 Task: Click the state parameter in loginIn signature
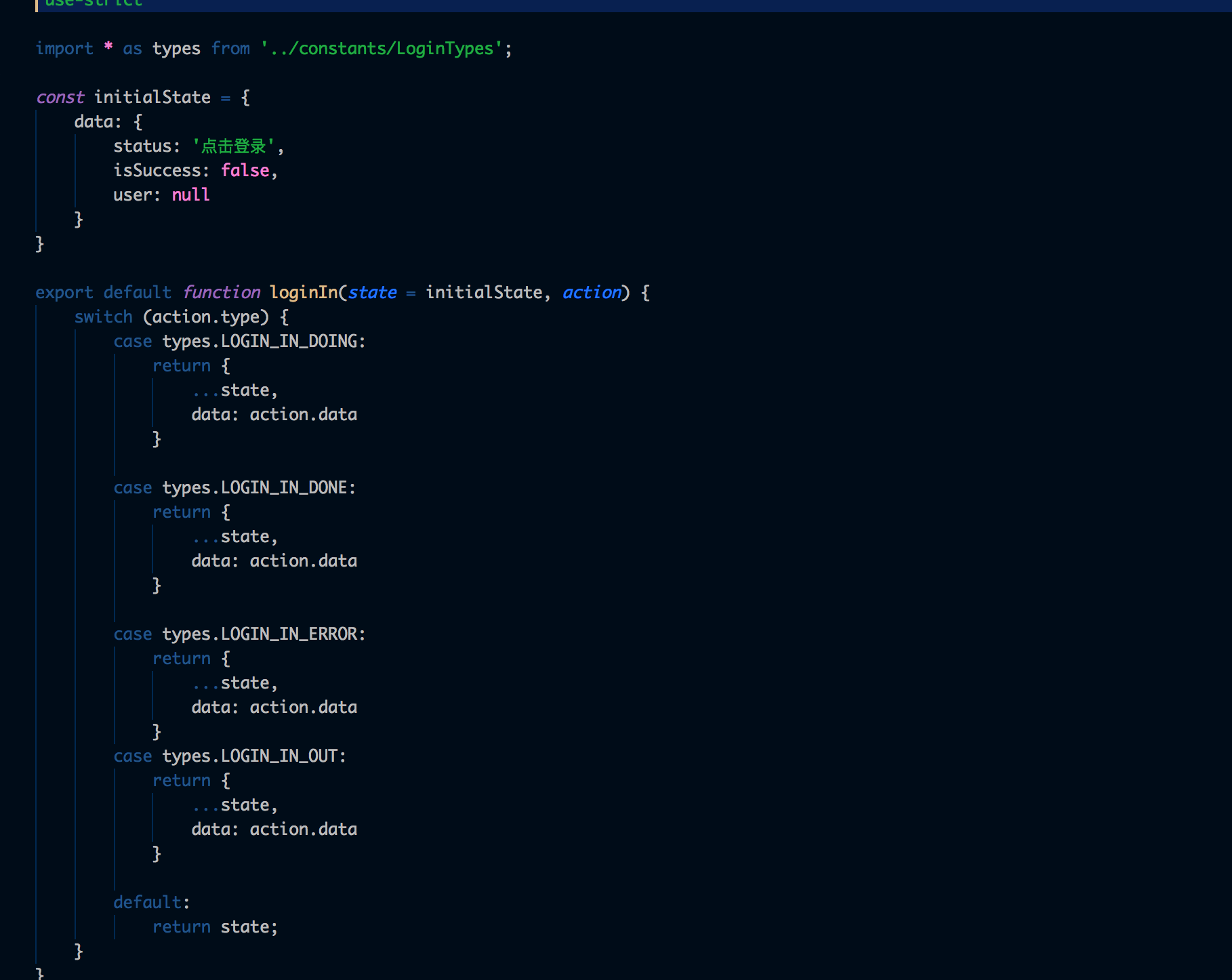point(372,293)
